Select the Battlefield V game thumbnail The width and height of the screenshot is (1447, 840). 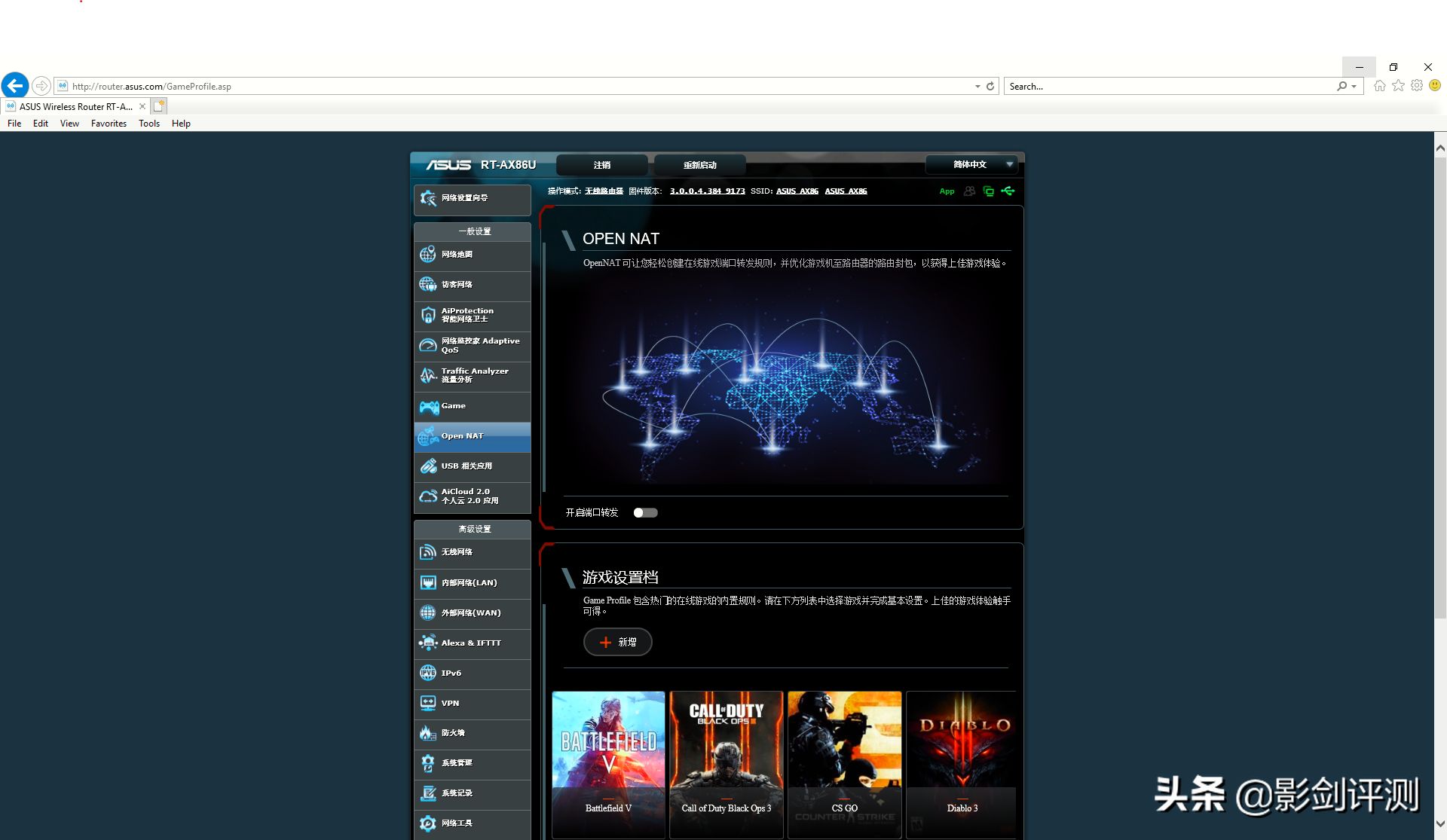tap(609, 764)
